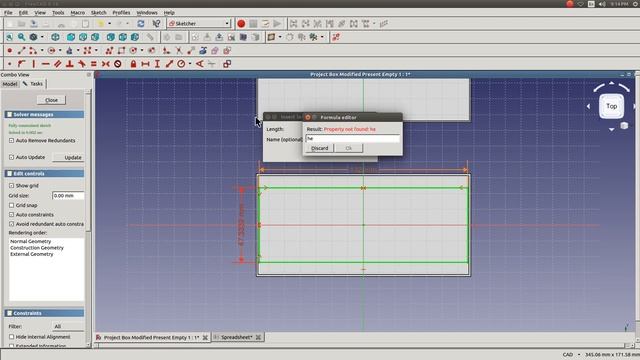Open the draw style dropdown arrow
640x360 pixels.
pos(42,37)
